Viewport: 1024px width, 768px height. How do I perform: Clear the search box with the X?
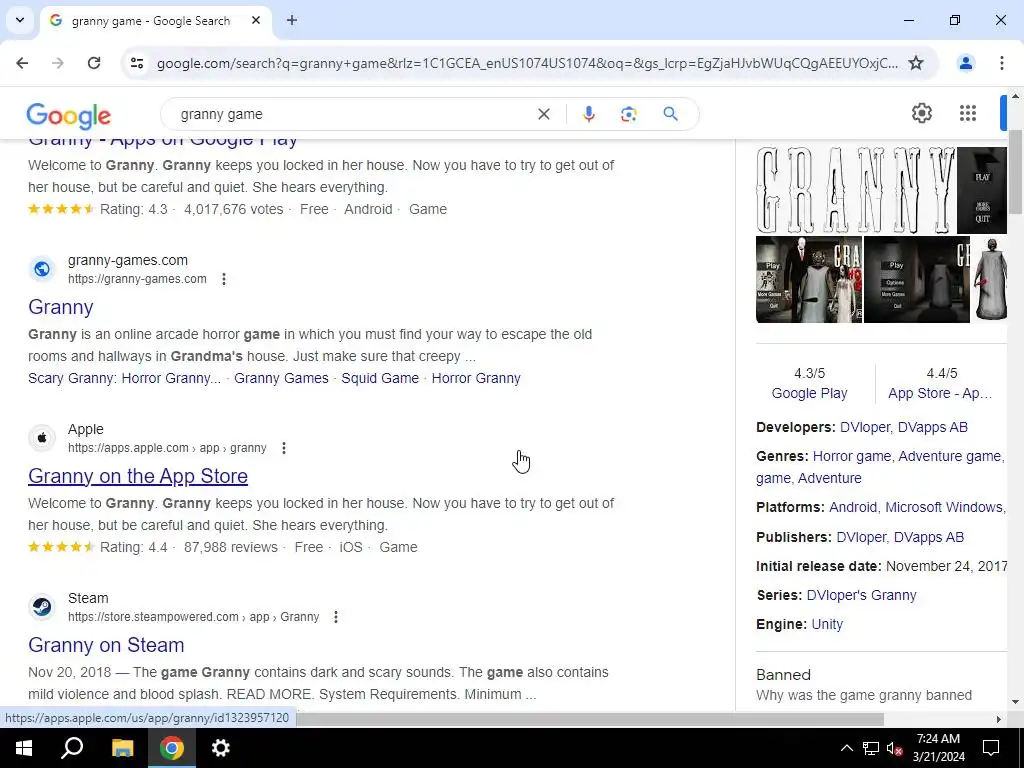point(543,114)
